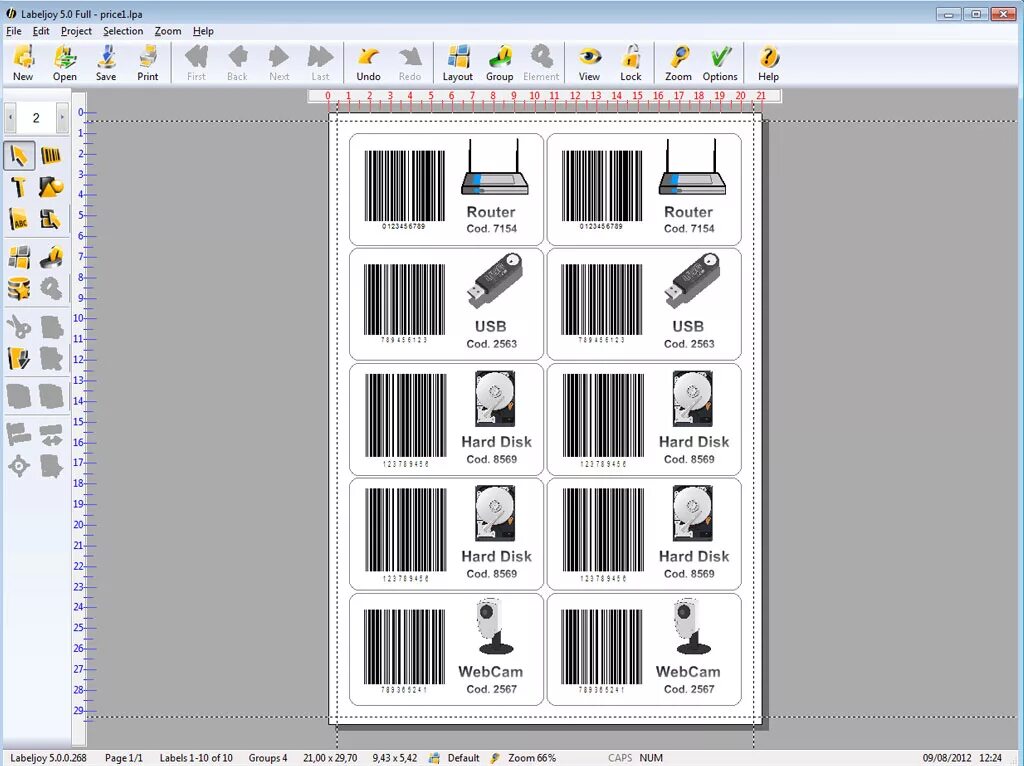
Task: Click the printer icon beside Default in status bar
Action: (x=434, y=758)
